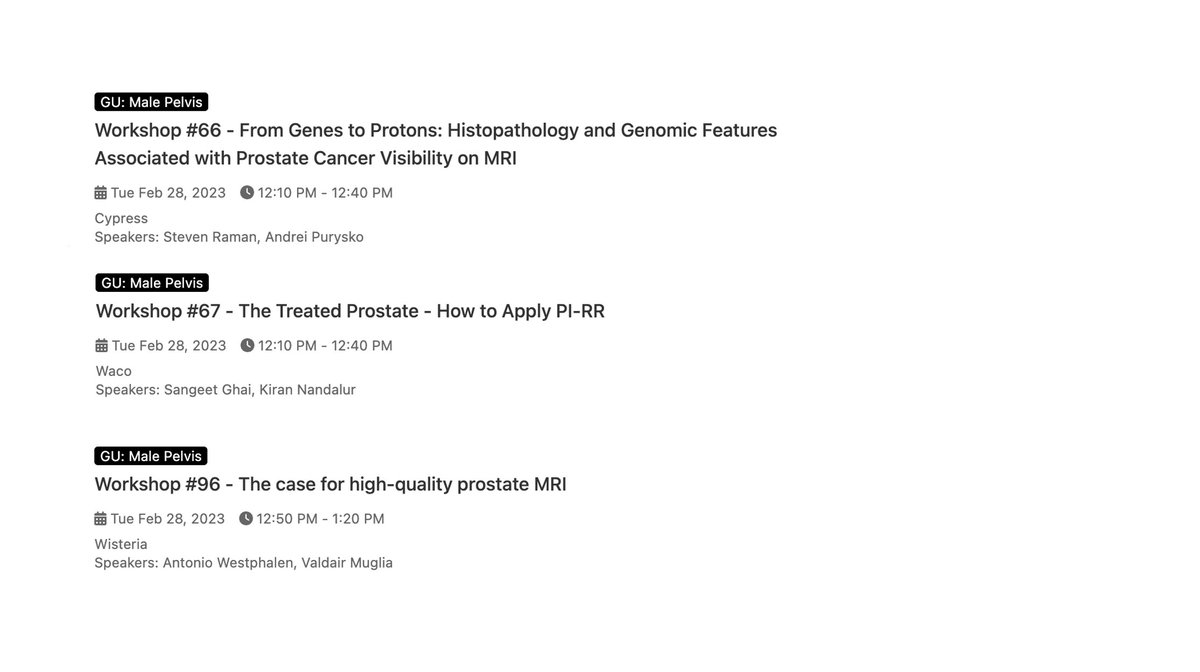Click calendar icon for Workshop #66 date
Viewport: 1200px width, 672px height.
tap(100, 192)
